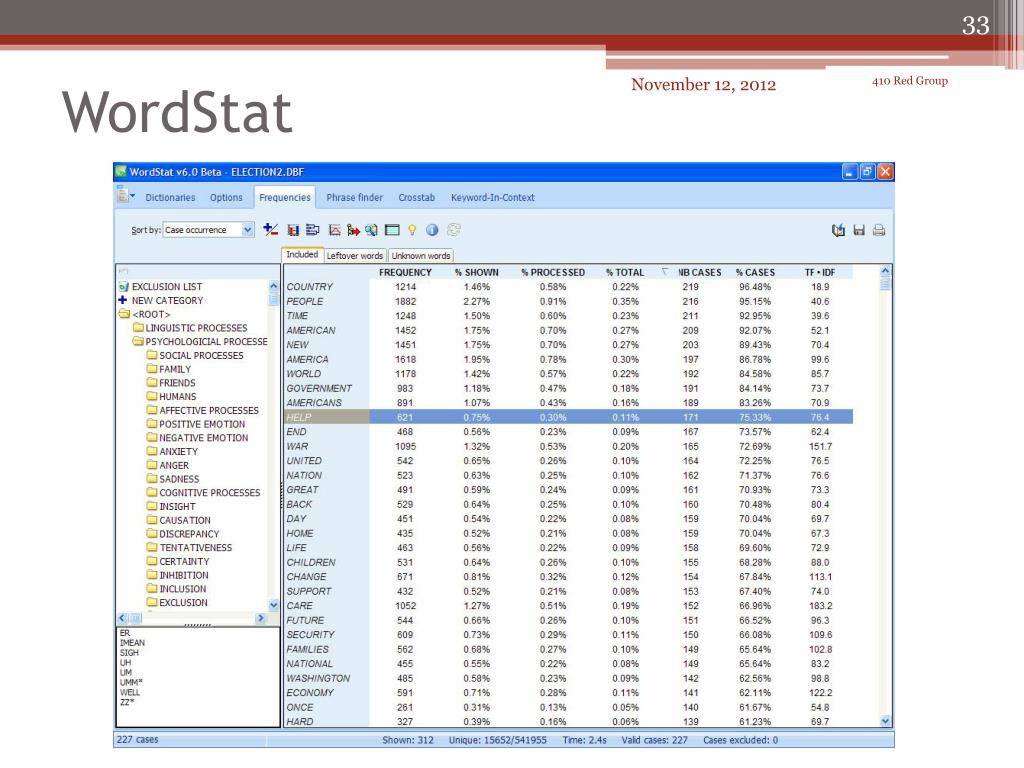Click the plus/minus add-remove words icon
1024x768 pixels.
[270, 229]
